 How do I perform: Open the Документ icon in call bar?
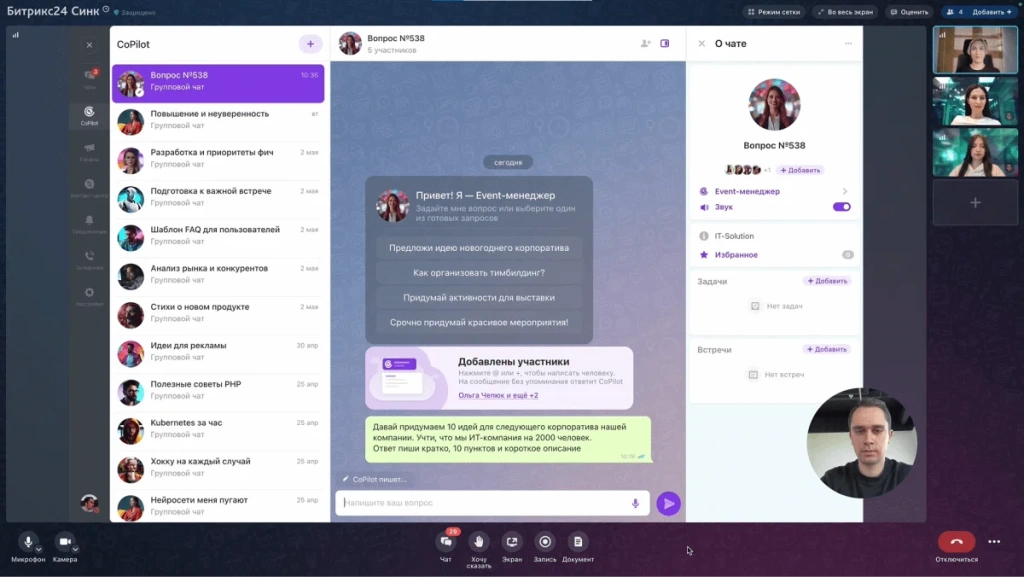point(578,541)
